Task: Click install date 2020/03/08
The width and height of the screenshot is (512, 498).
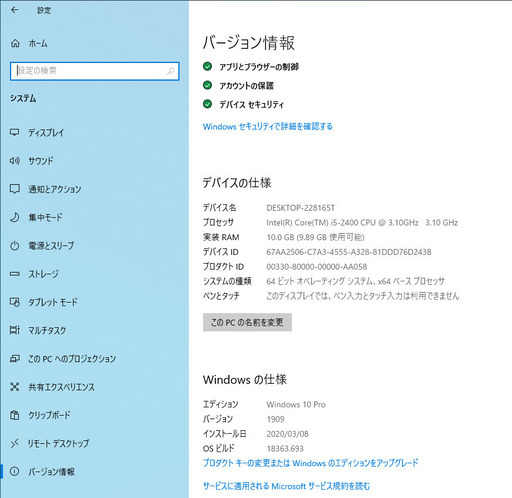Action: pyautogui.click(x=287, y=434)
